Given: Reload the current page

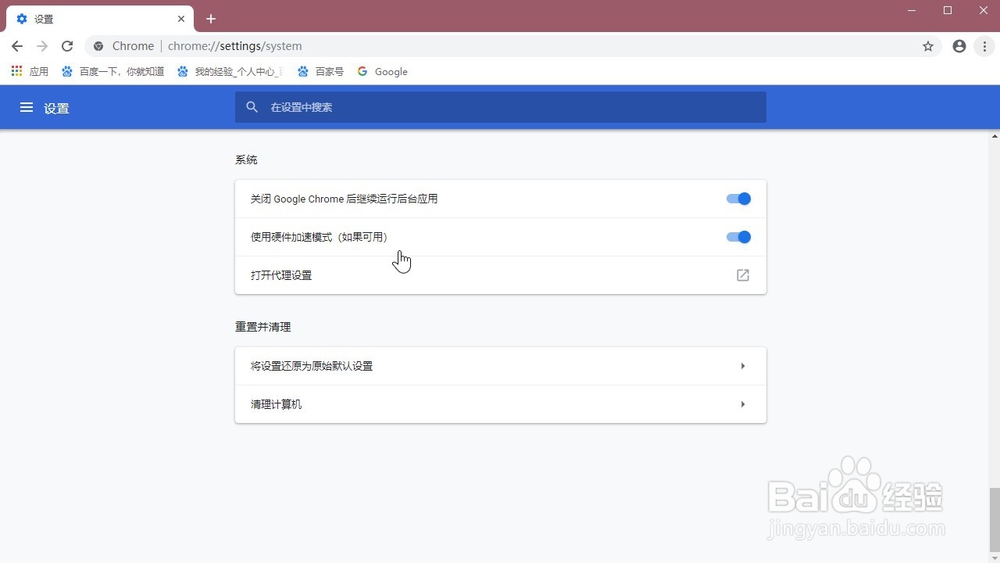Looking at the screenshot, I should click(x=67, y=46).
